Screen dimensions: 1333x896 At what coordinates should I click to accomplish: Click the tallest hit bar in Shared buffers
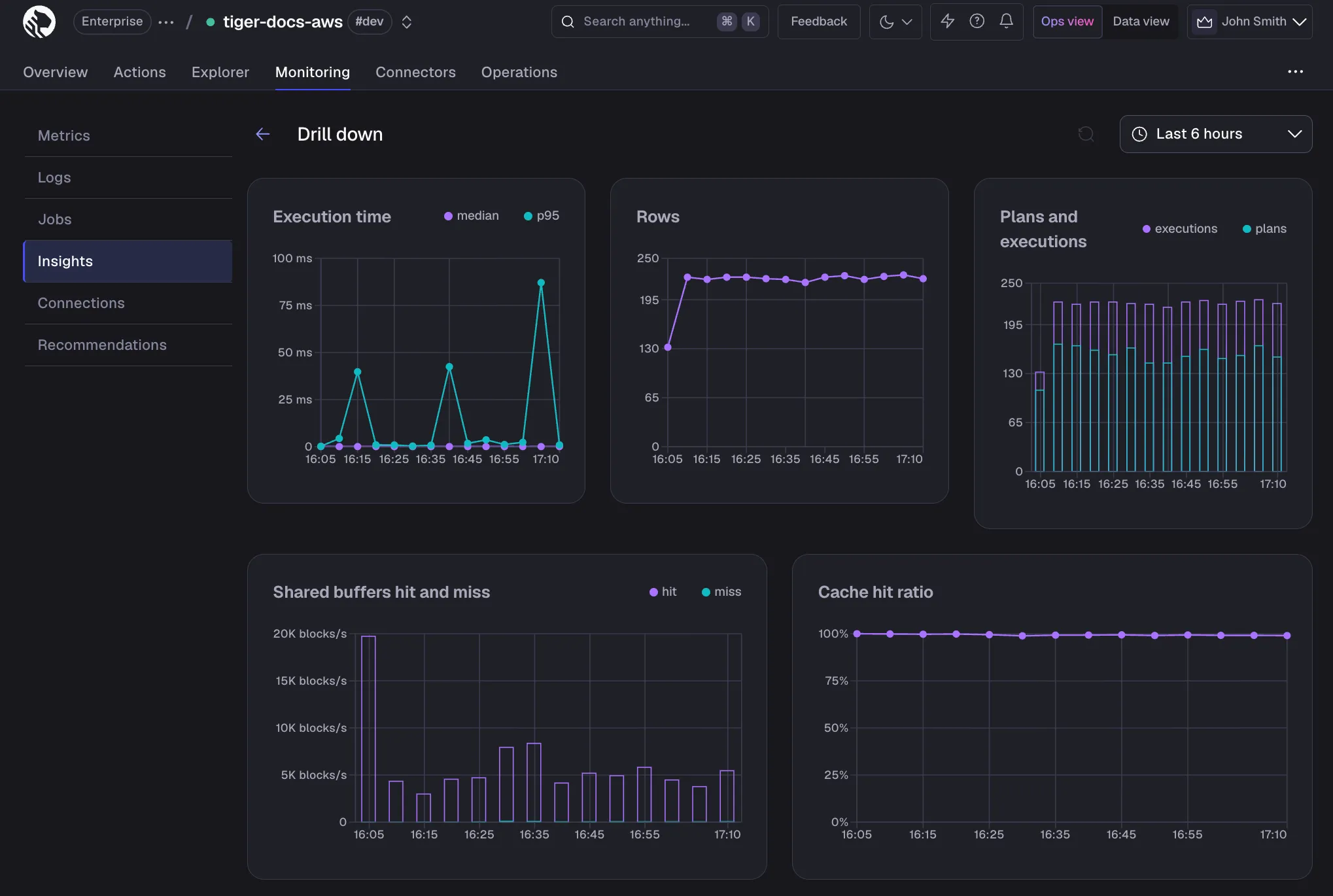(368, 729)
